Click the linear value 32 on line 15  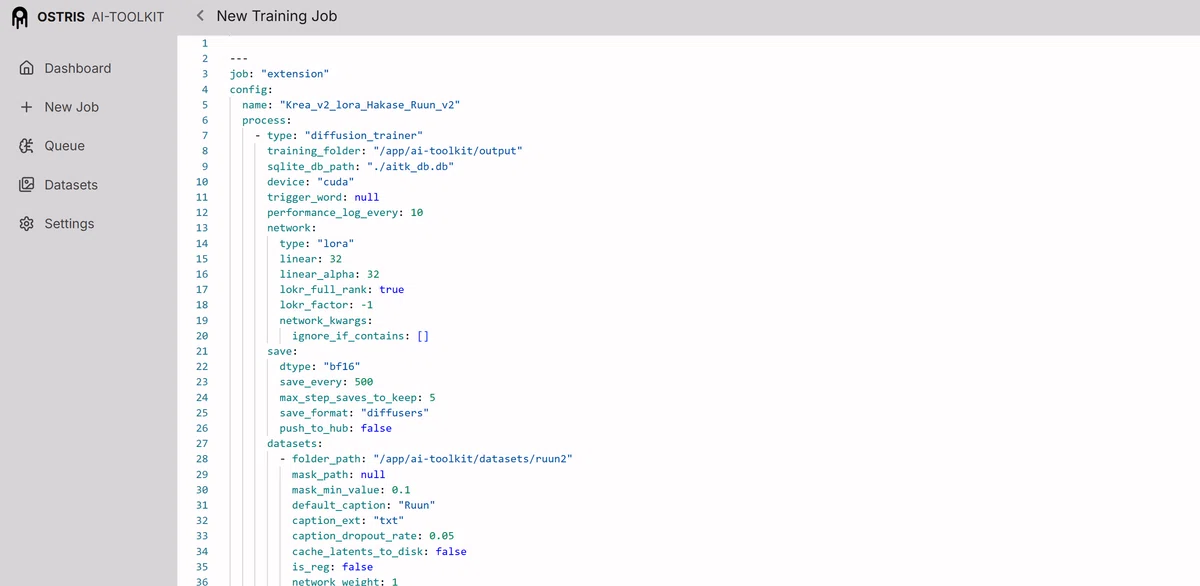click(336, 258)
